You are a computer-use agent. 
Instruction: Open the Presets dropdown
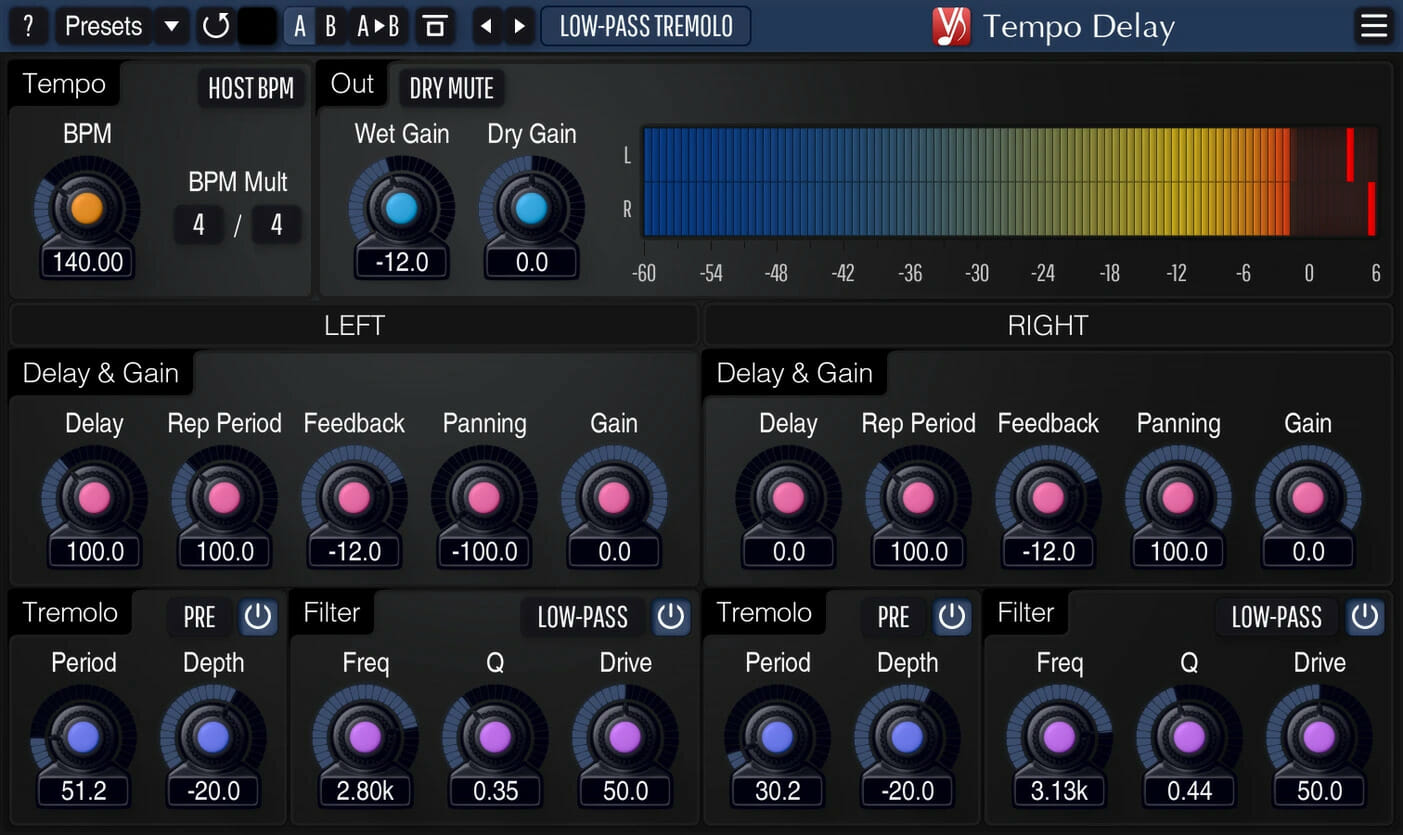point(103,26)
